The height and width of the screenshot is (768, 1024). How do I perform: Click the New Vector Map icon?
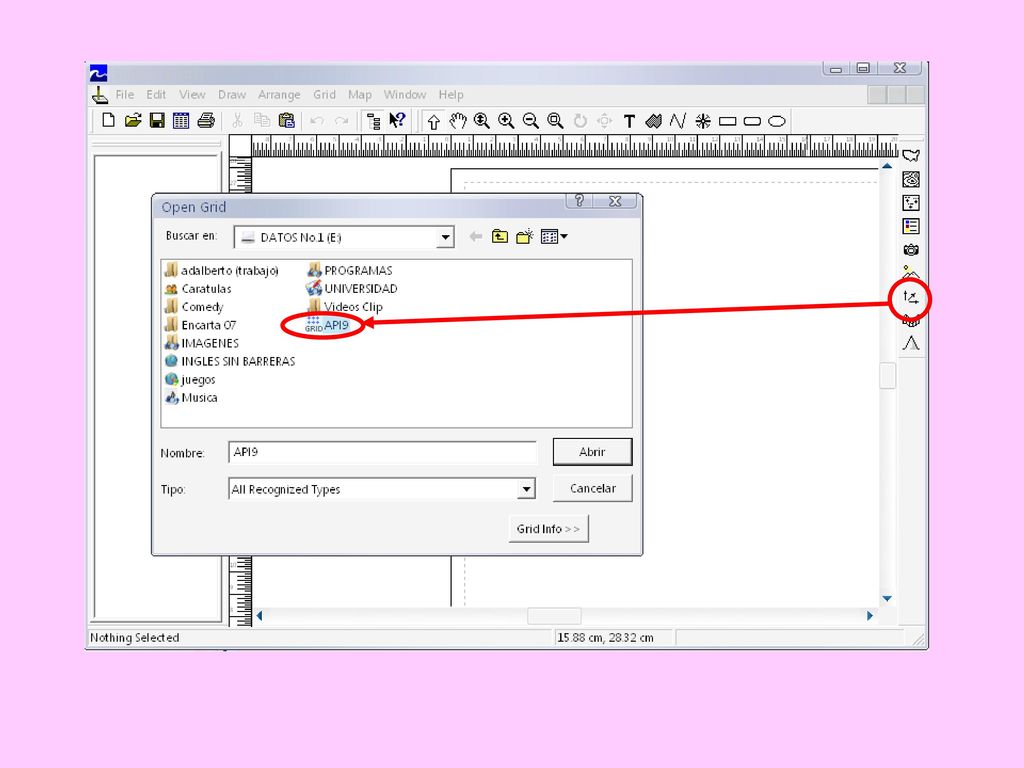910,298
